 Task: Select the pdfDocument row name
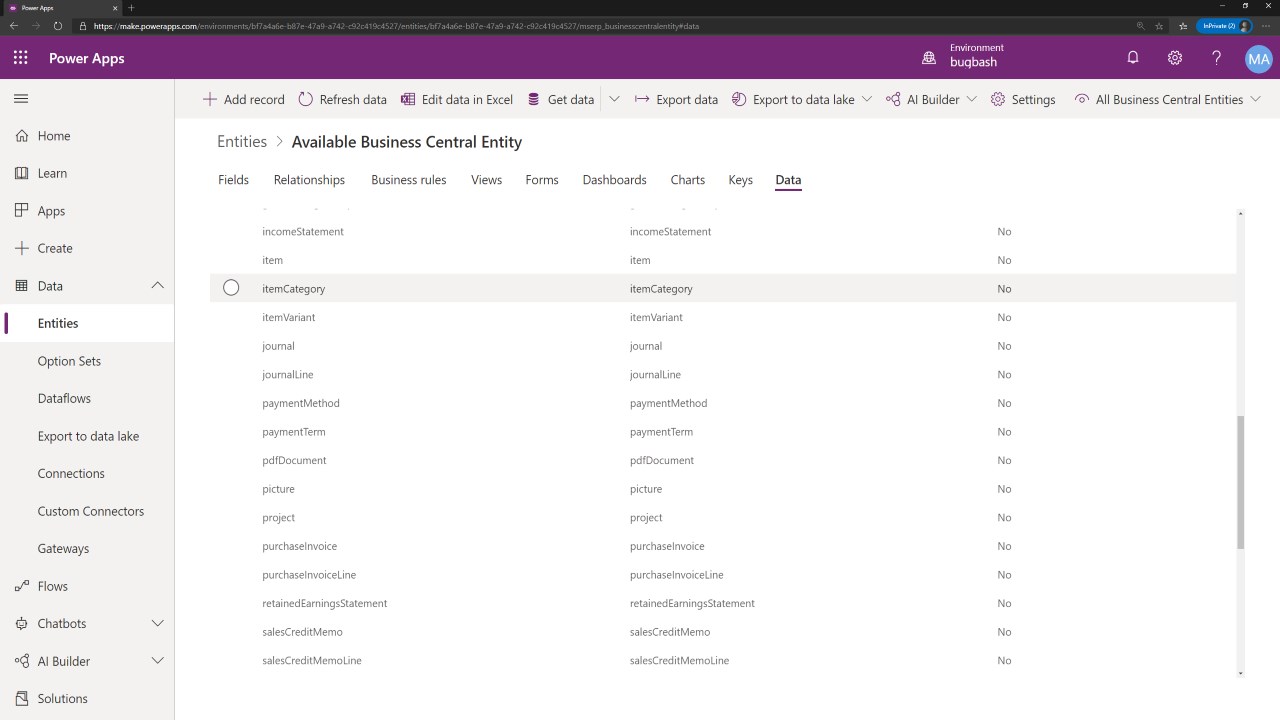pyautogui.click(x=294, y=460)
